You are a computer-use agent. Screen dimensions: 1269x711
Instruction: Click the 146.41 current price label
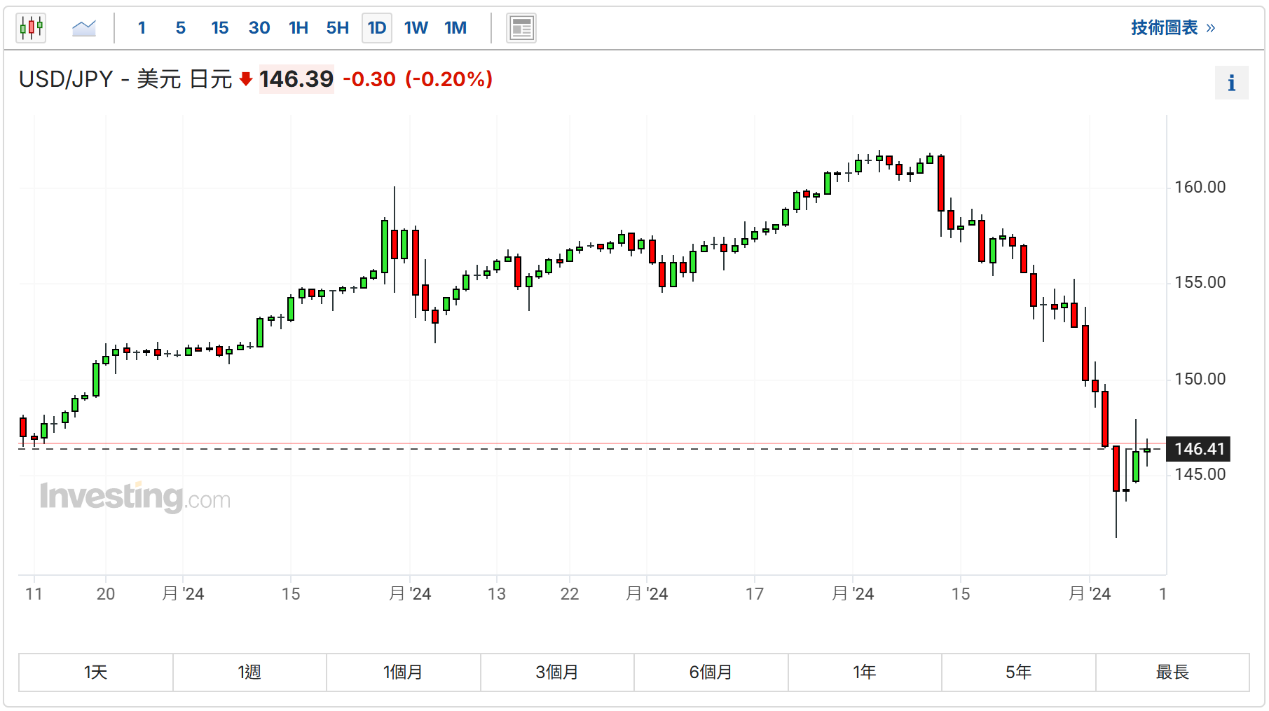tap(1197, 450)
